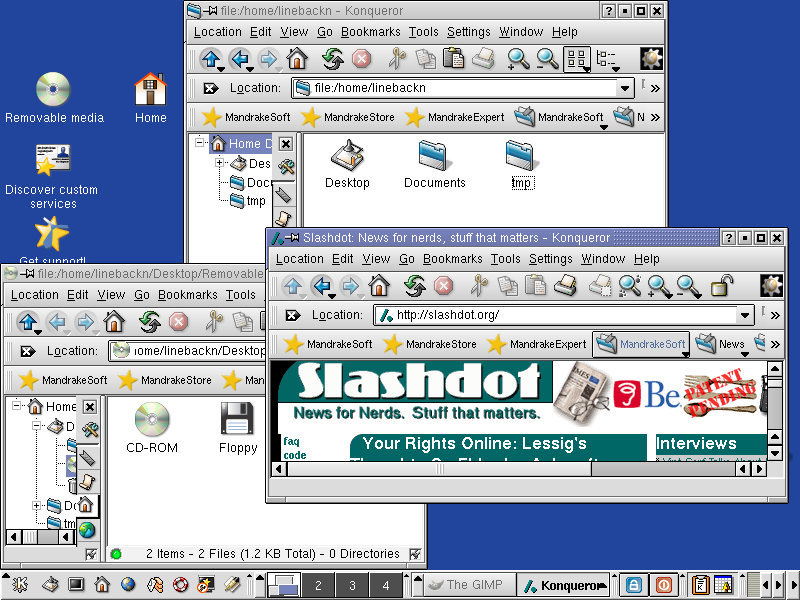Toggle the checkbox right of '0 Directories' status
The image size is (800, 600).
415,554
